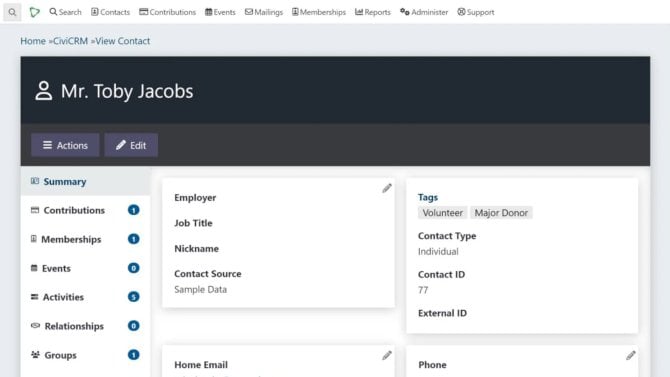This screenshot has height=377, width=670.
Task: Click the Tags heading link
Action: [x=428, y=197]
